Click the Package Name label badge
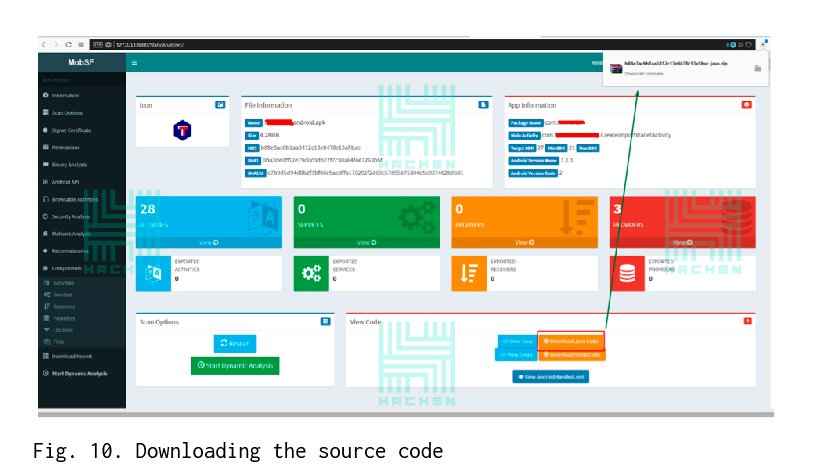 coord(525,123)
